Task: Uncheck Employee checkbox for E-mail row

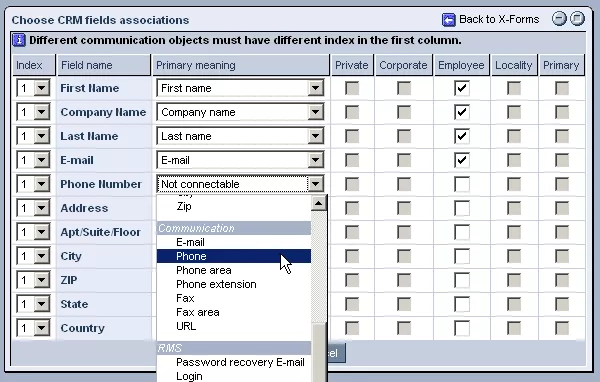Action: [462, 160]
